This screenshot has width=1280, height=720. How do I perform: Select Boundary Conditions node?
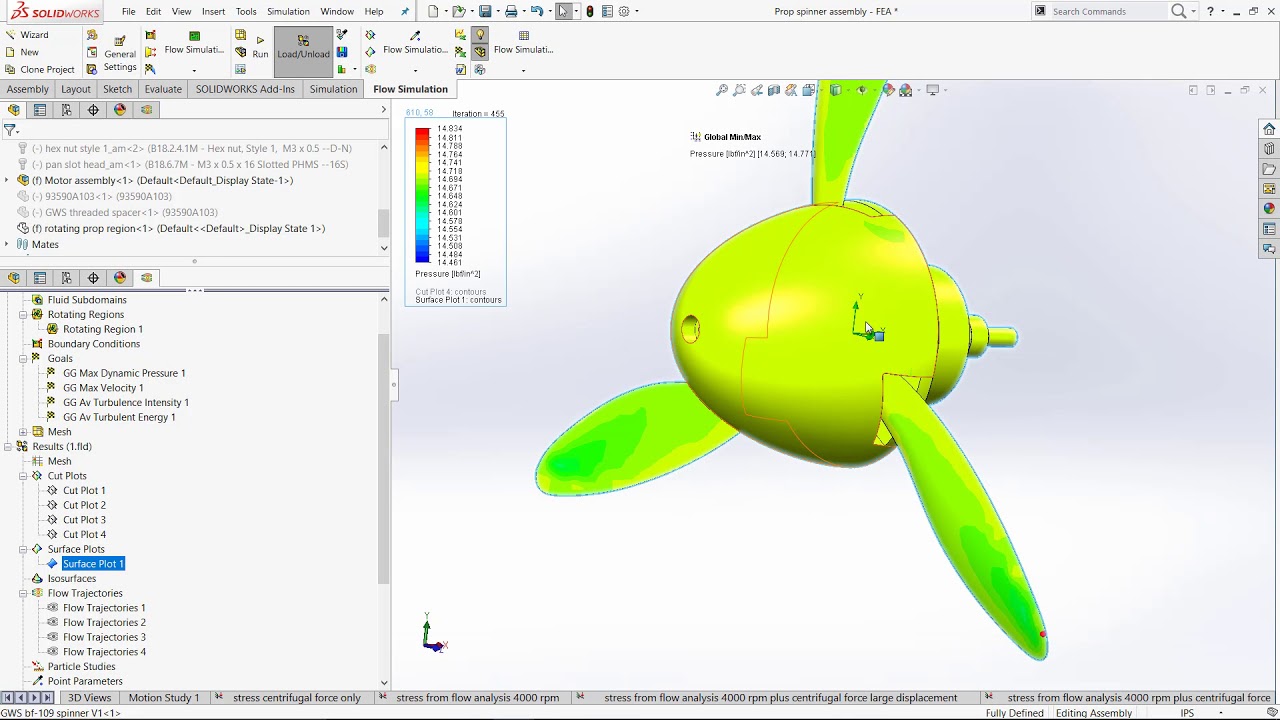click(x=93, y=344)
